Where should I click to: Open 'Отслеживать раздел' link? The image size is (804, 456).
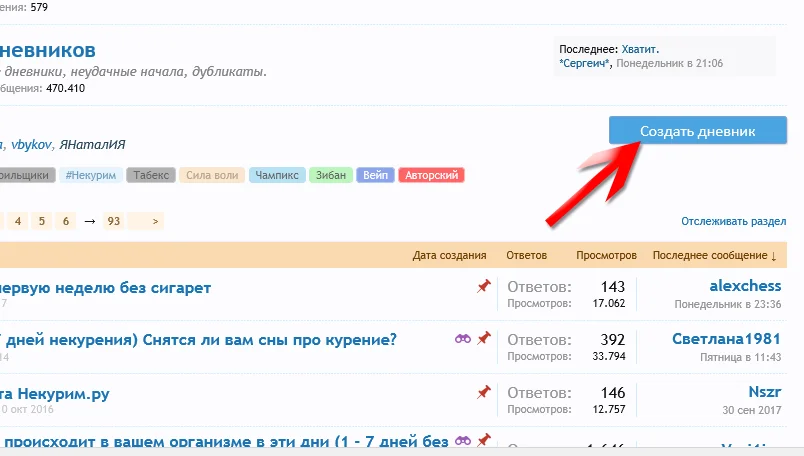coord(733,221)
